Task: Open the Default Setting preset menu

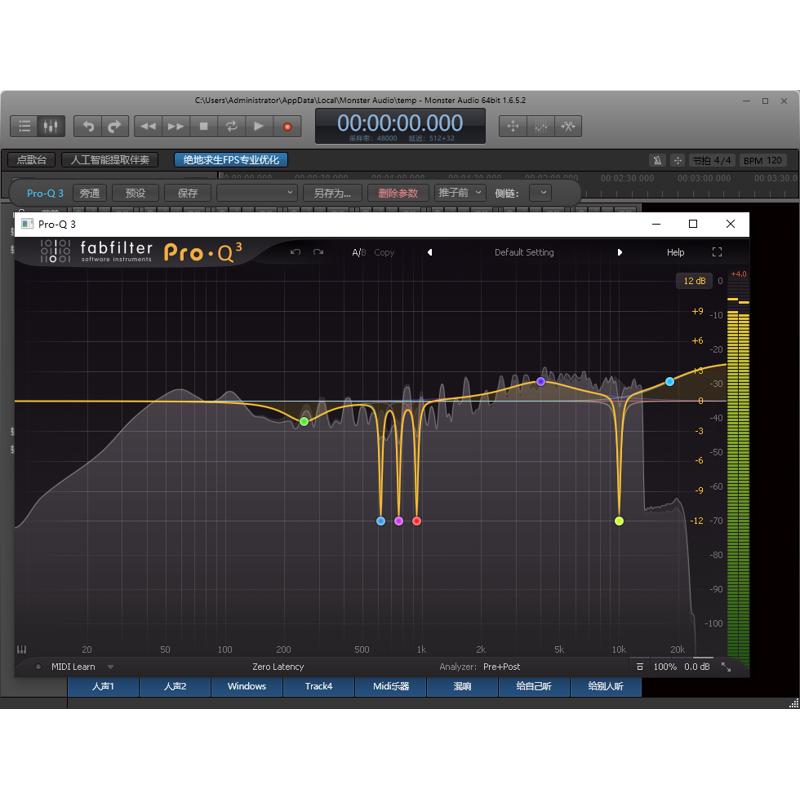Action: pyautogui.click(x=524, y=252)
